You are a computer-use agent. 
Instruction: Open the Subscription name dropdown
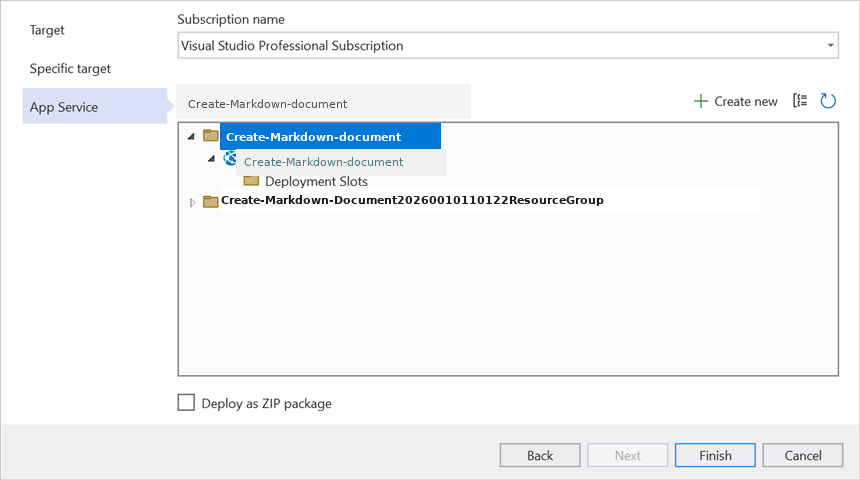[x=508, y=46]
